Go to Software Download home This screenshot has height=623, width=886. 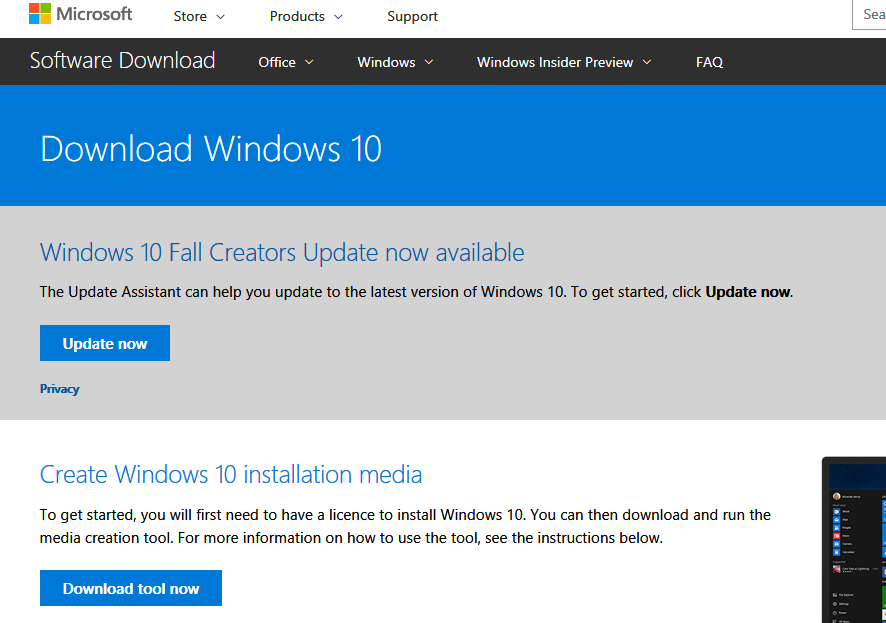[123, 60]
